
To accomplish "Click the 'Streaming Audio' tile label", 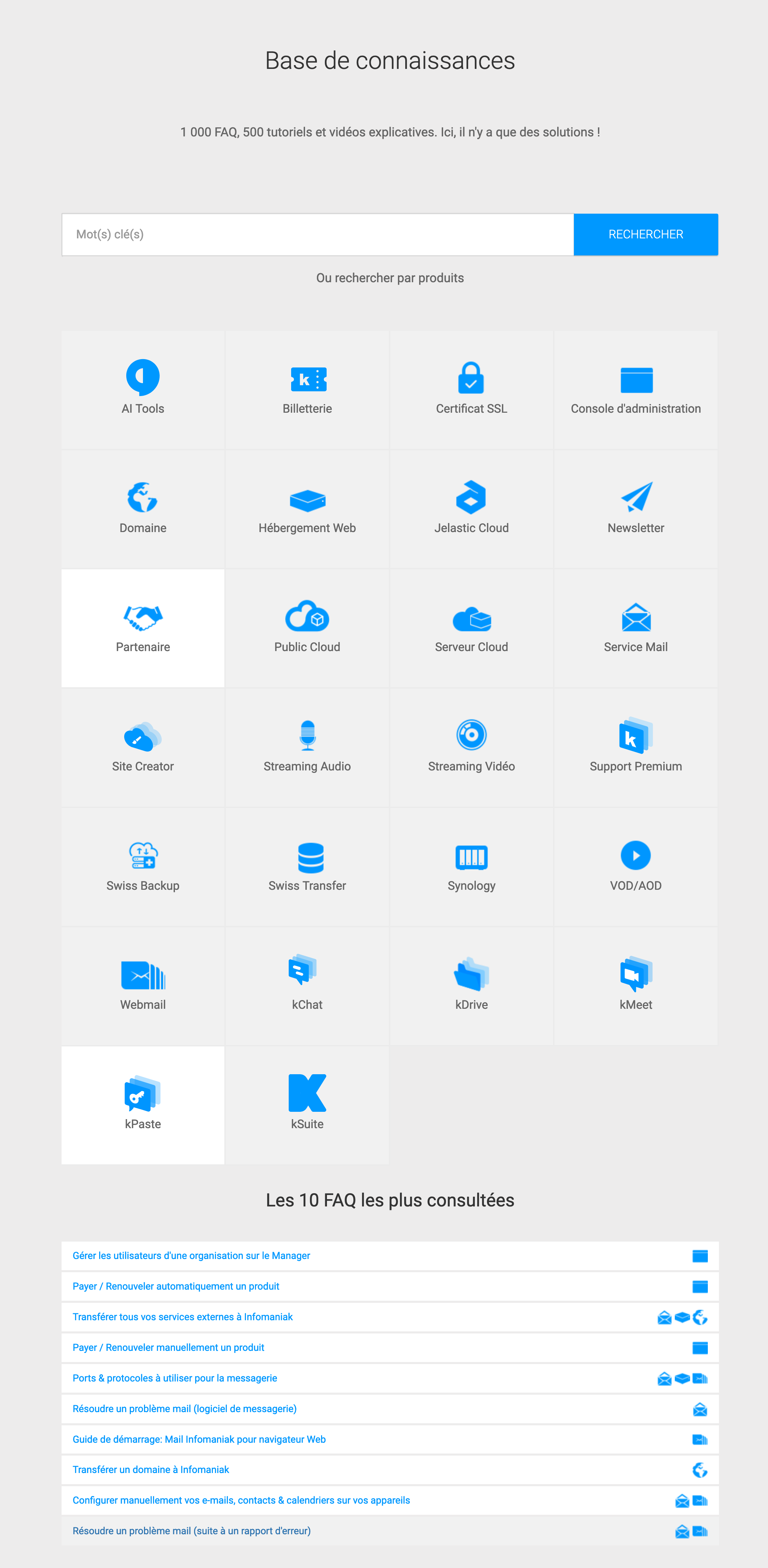I will (307, 766).
